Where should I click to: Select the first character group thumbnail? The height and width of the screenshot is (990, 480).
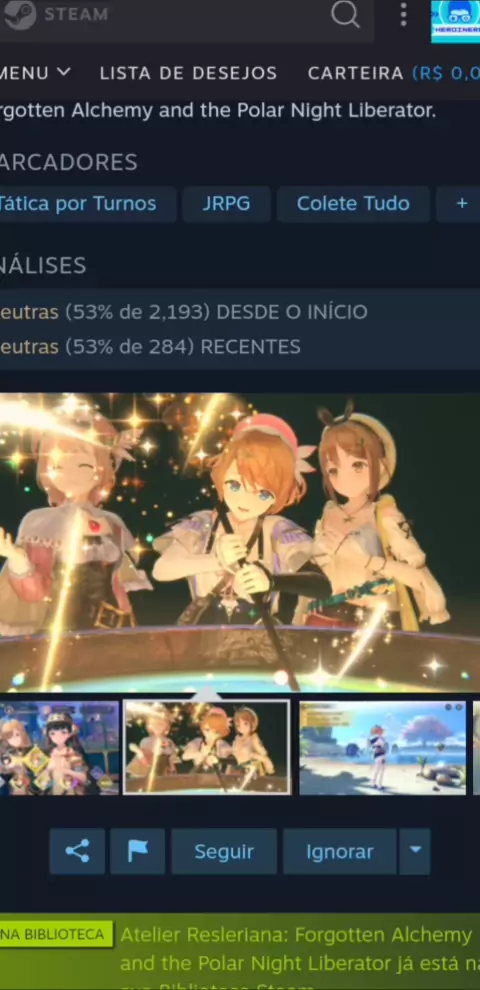pos(59,748)
